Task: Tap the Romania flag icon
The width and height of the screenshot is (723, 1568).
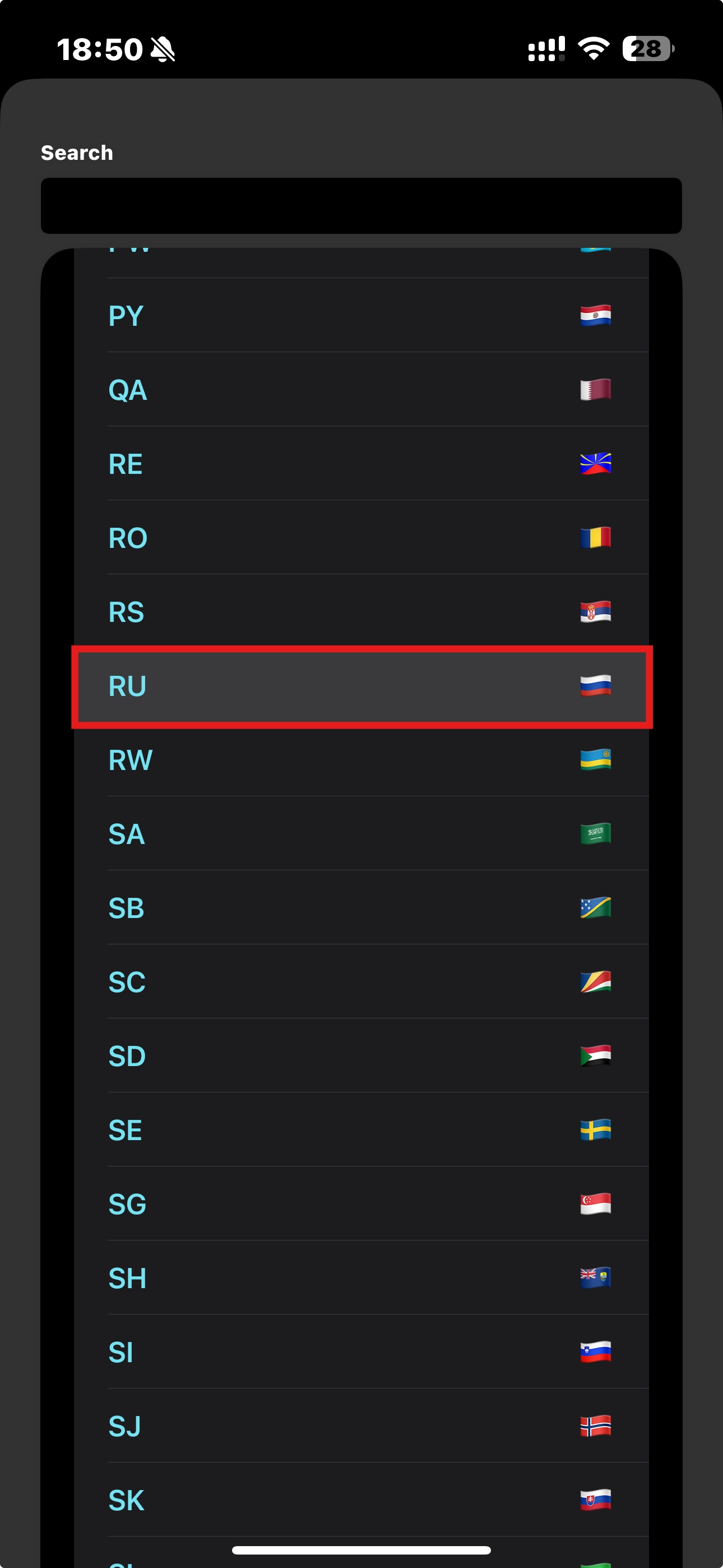Action: (595, 537)
